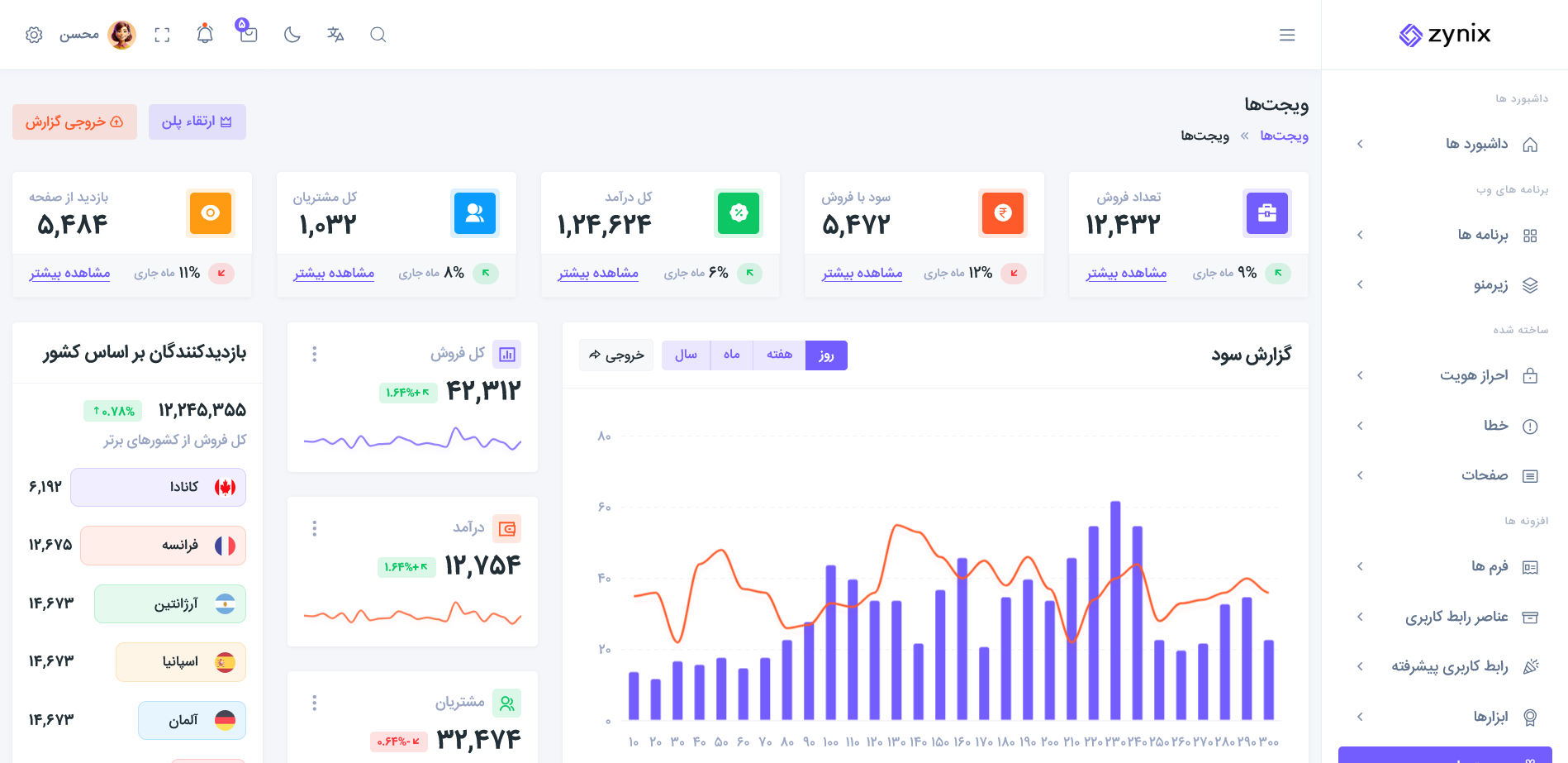Toggle dark mode moon icon
This screenshot has height=763, width=1568.
[x=292, y=35]
